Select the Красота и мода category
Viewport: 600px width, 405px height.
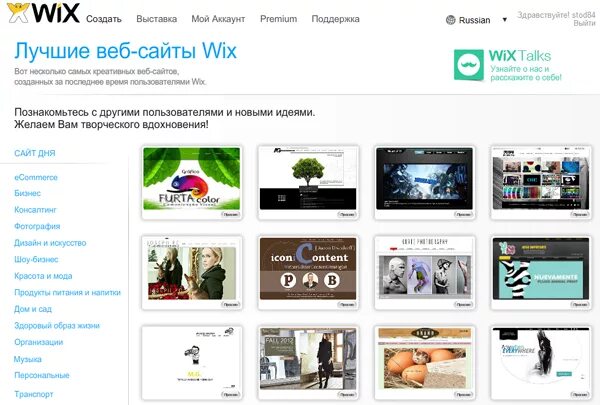pyautogui.click(x=43, y=276)
